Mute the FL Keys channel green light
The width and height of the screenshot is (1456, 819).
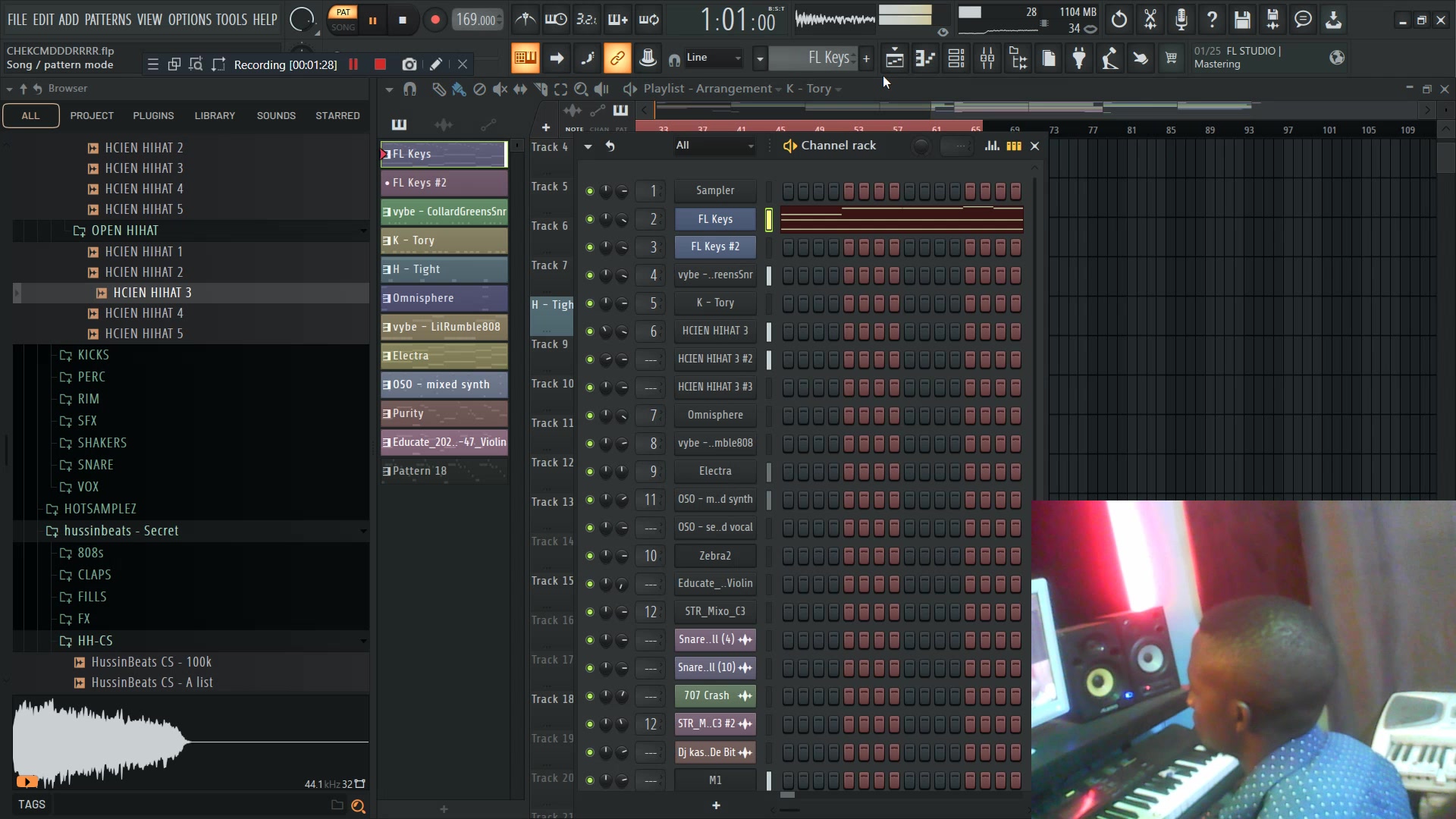[590, 219]
